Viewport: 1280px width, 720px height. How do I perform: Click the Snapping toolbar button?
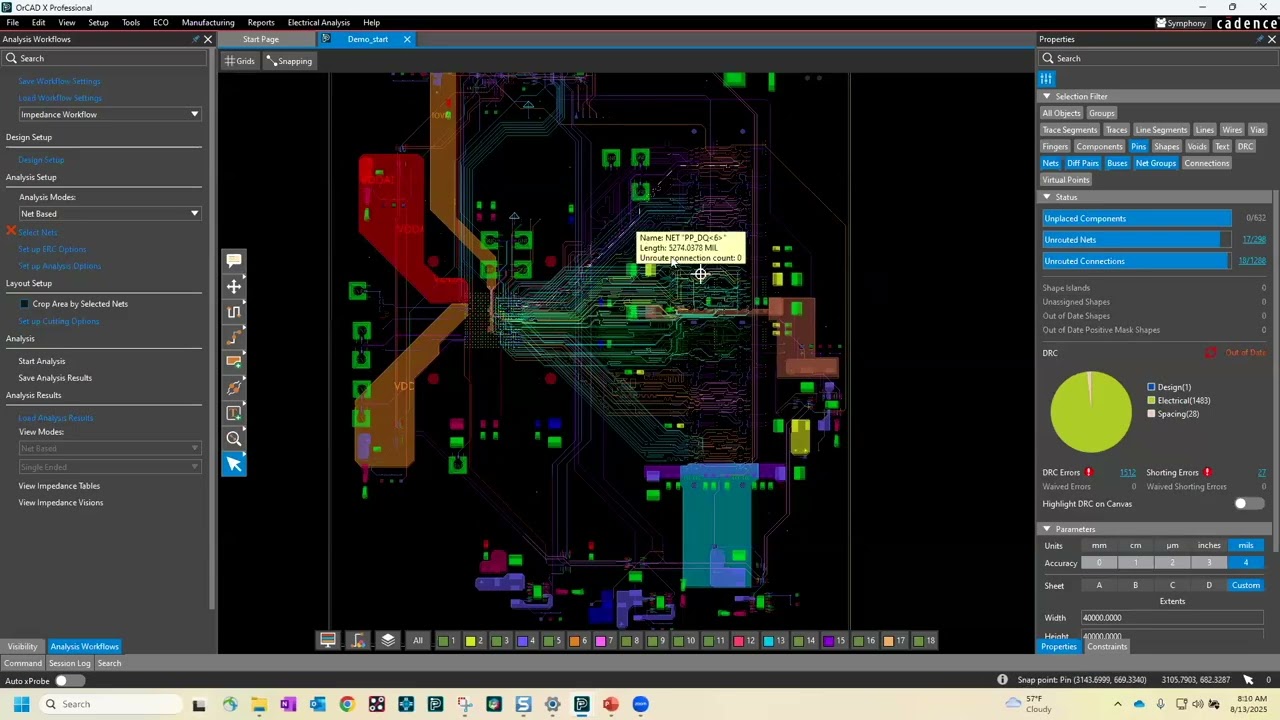tap(289, 61)
